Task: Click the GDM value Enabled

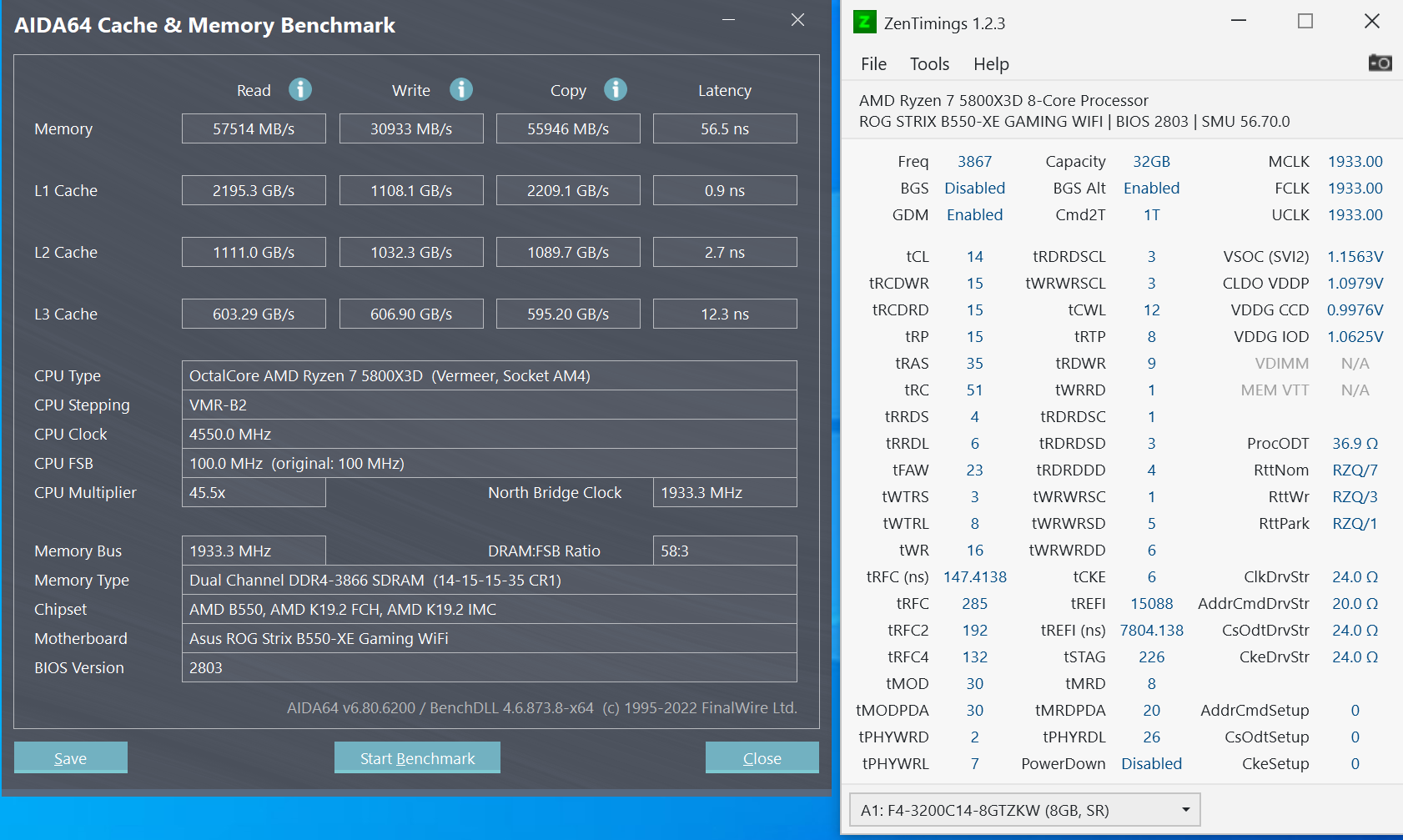Action: pyautogui.click(x=974, y=214)
